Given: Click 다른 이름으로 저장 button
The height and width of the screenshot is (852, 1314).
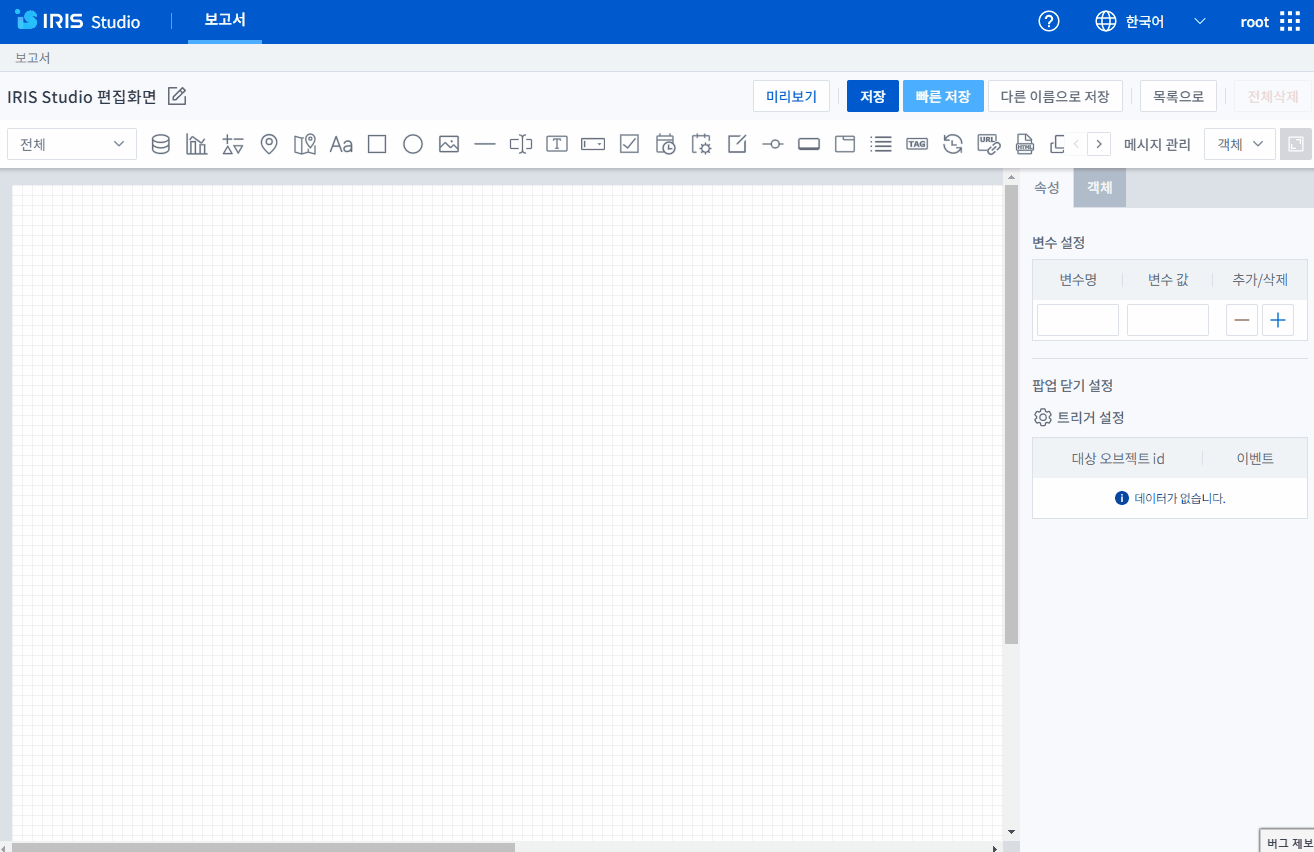Looking at the screenshot, I should click(1055, 96).
